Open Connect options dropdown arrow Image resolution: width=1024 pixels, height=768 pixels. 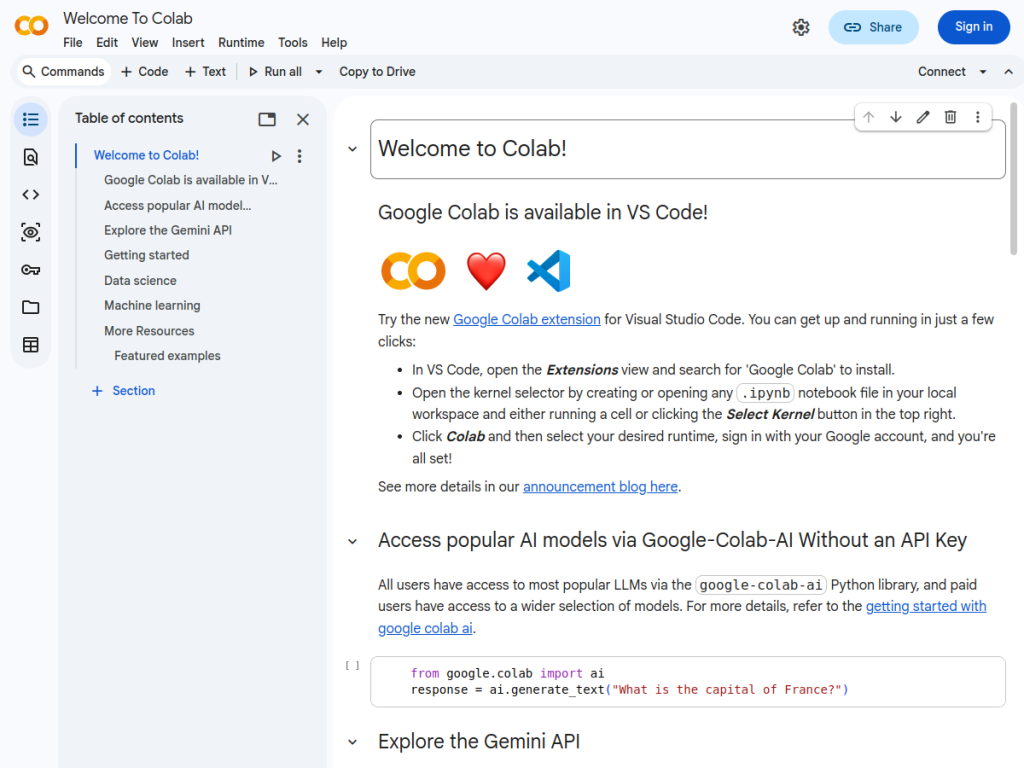983,72
